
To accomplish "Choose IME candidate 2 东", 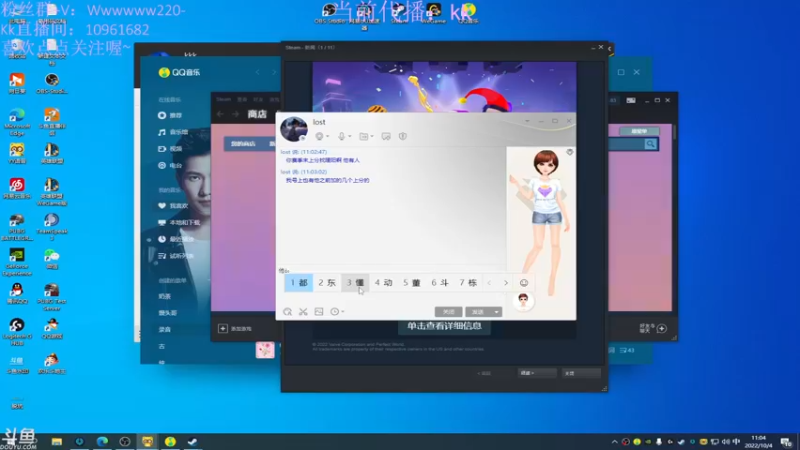I will pyautogui.click(x=327, y=283).
